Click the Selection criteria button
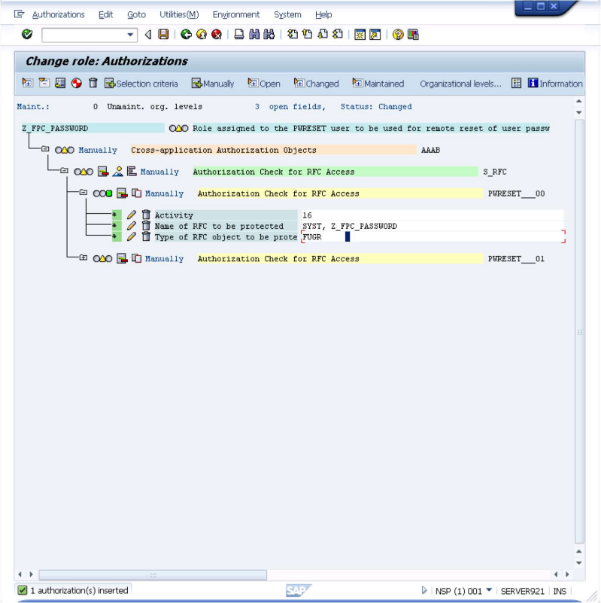 [x=141, y=83]
